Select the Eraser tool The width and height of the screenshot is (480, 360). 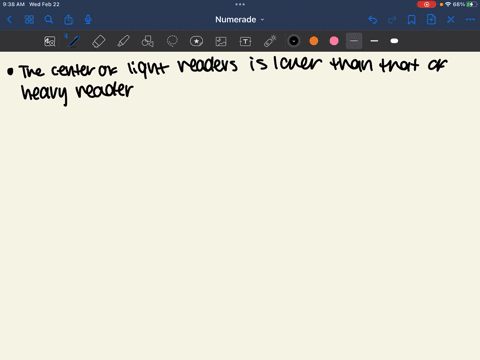(99, 41)
